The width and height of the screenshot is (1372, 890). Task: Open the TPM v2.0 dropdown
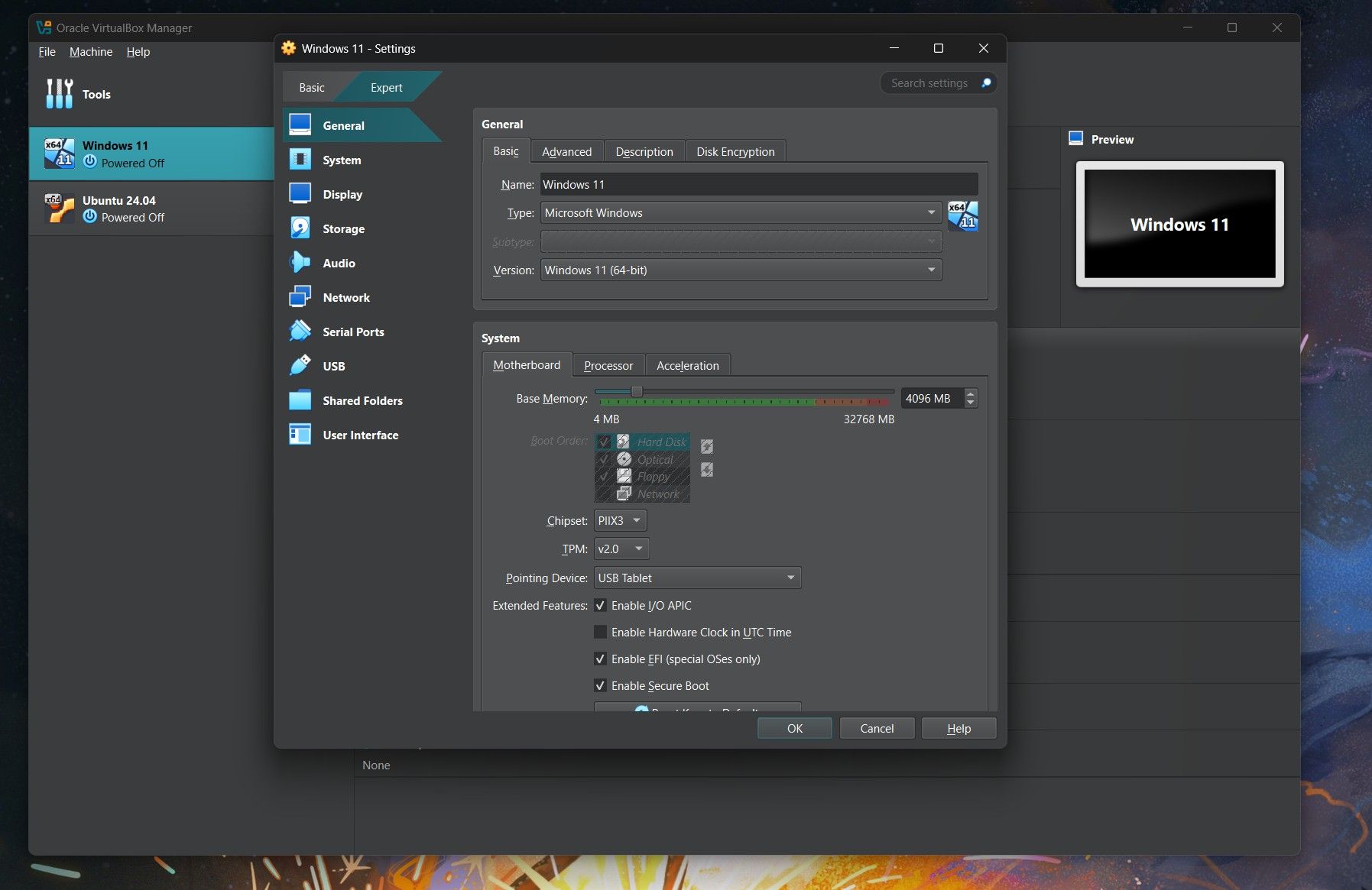click(621, 549)
